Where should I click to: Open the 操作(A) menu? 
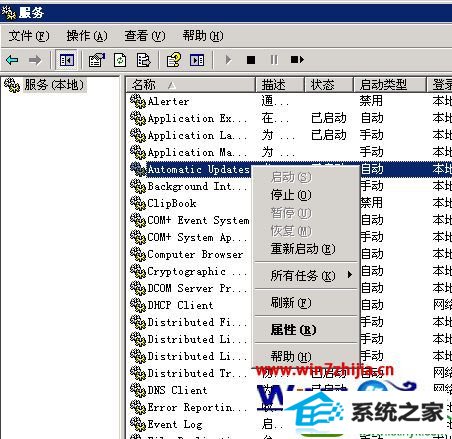coord(87,36)
